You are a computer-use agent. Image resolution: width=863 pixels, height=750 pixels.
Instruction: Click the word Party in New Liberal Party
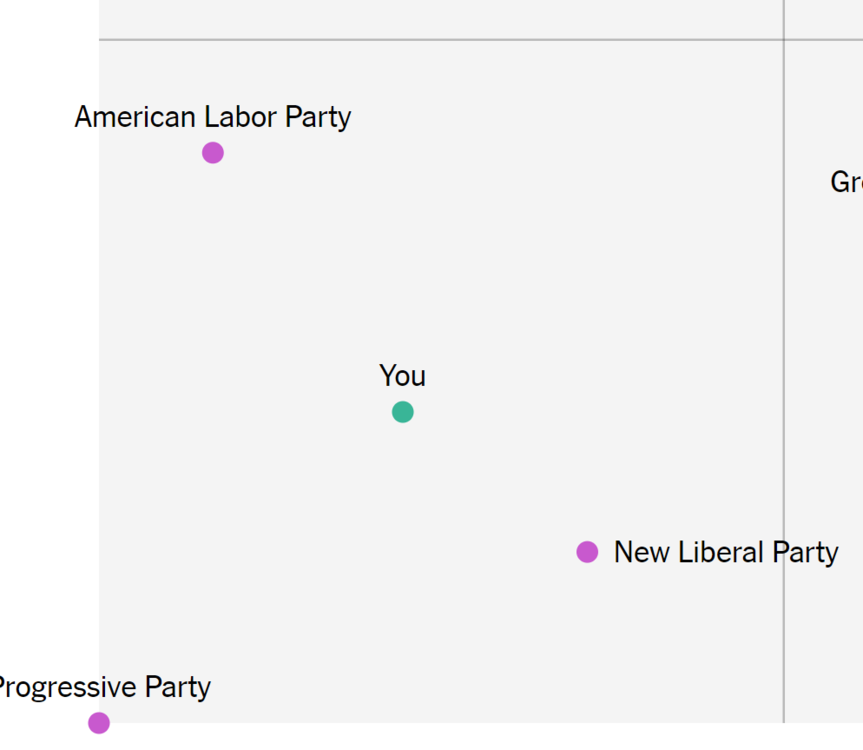point(805,553)
